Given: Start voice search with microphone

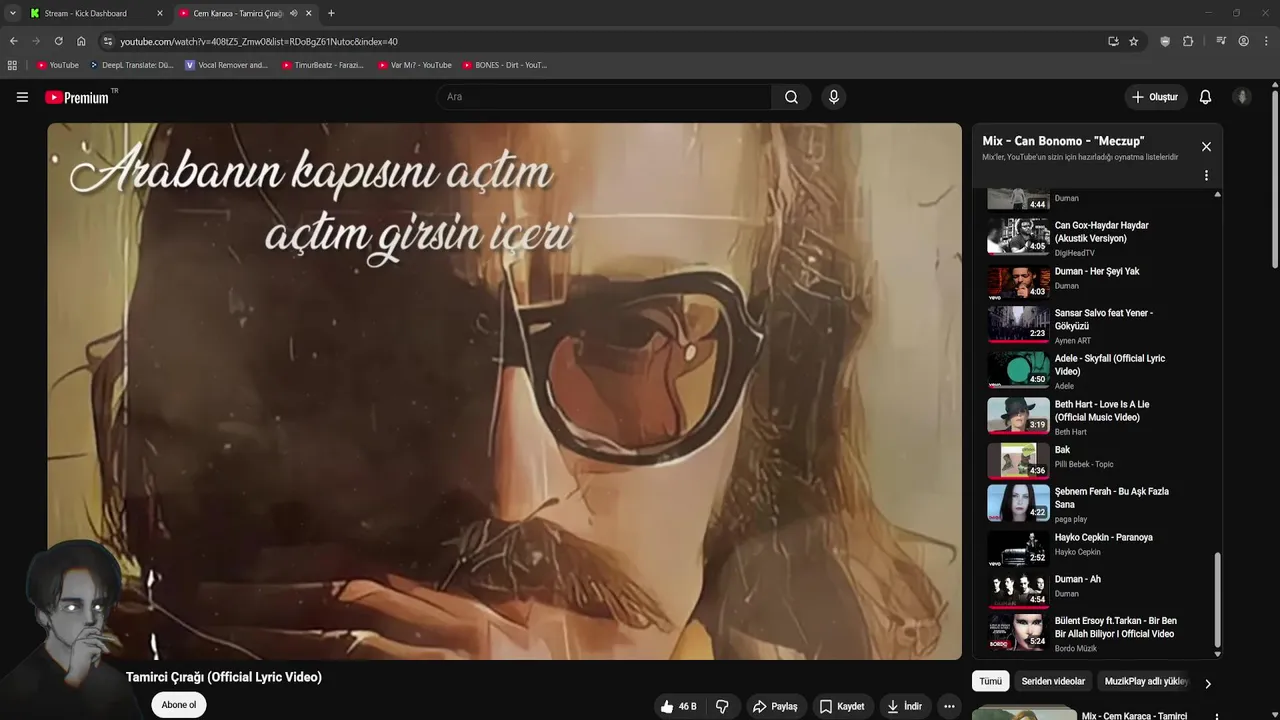Looking at the screenshot, I should click(834, 97).
